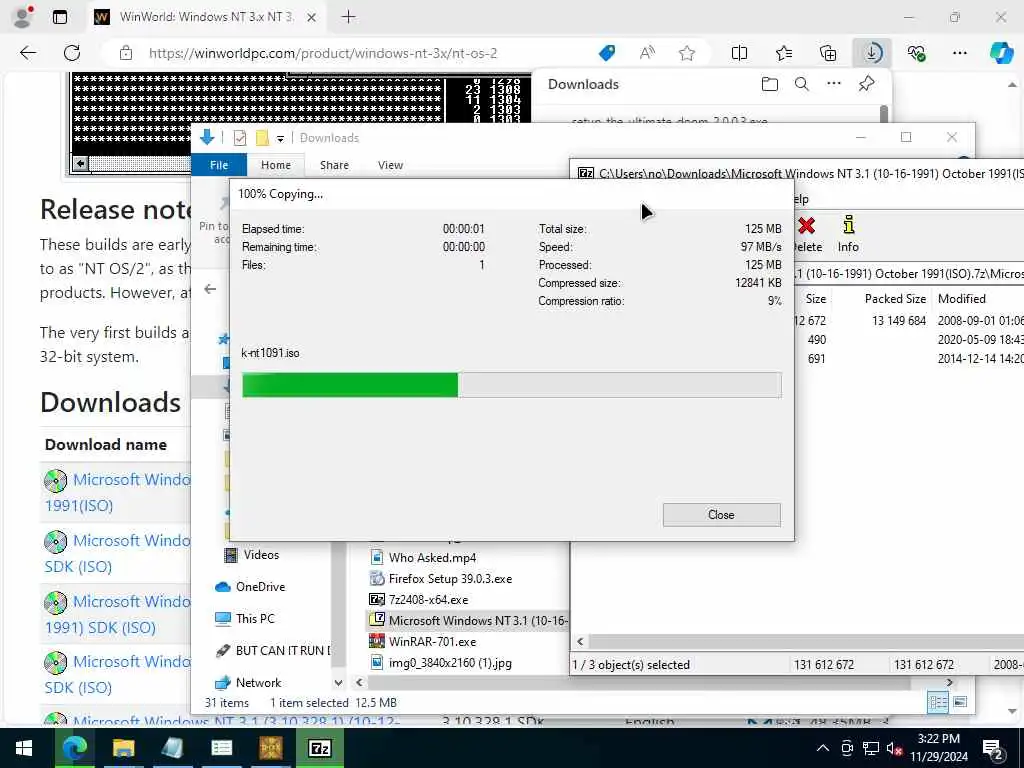
Task: Click Explorer horizontal scrollbar left arrow
Action: 359,682
